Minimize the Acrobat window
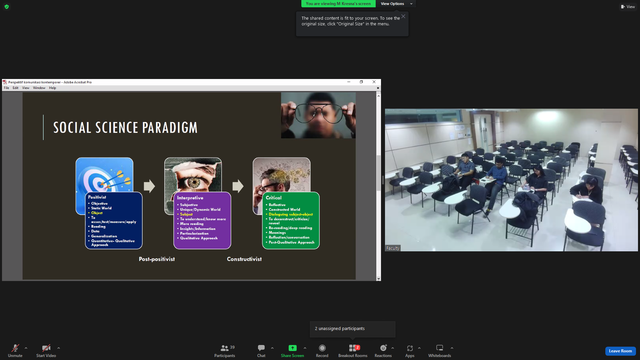Image resolution: width=640 pixels, height=360 pixels. (349, 82)
